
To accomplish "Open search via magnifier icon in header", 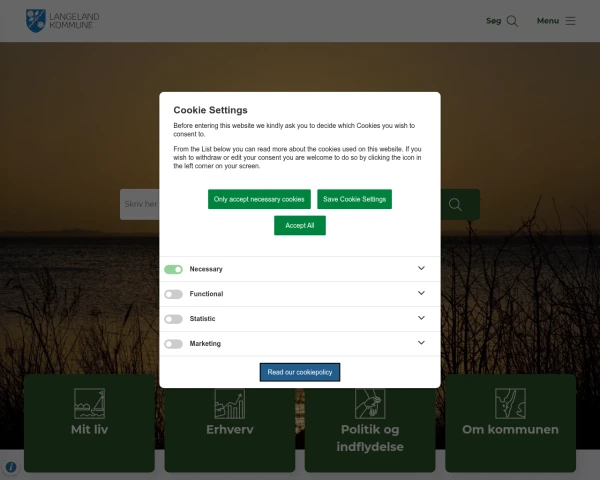I will click(x=512, y=21).
